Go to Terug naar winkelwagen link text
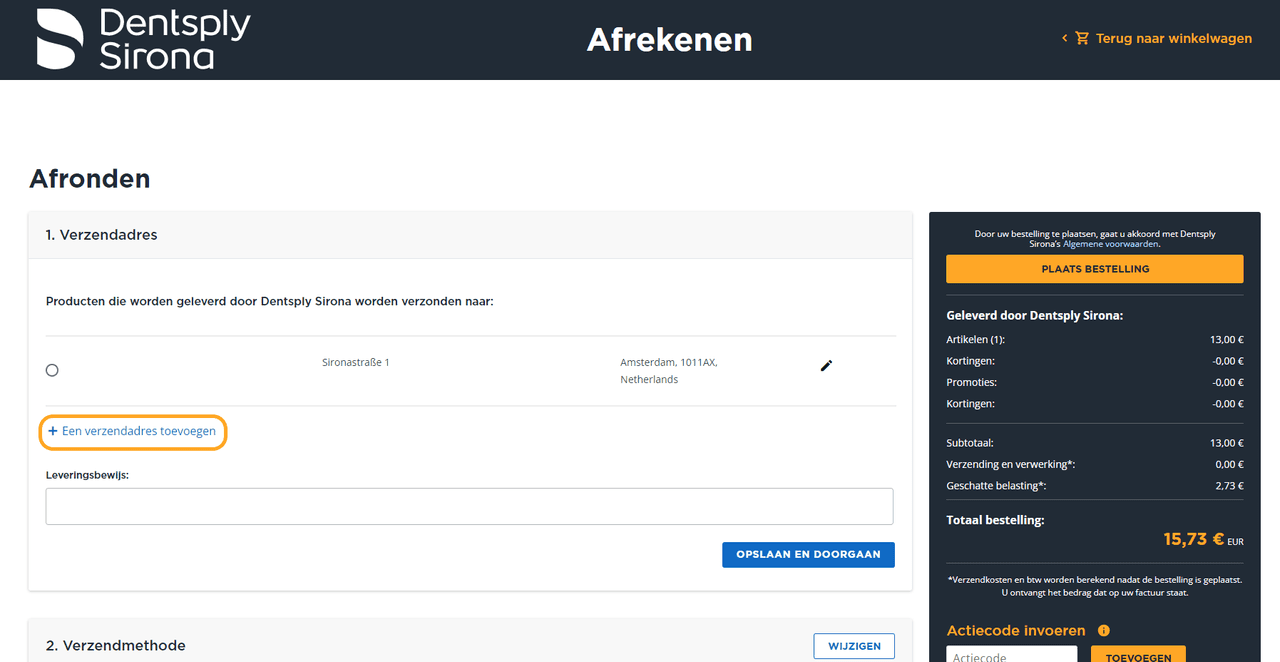The image size is (1280, 662). click(1173, 39)
